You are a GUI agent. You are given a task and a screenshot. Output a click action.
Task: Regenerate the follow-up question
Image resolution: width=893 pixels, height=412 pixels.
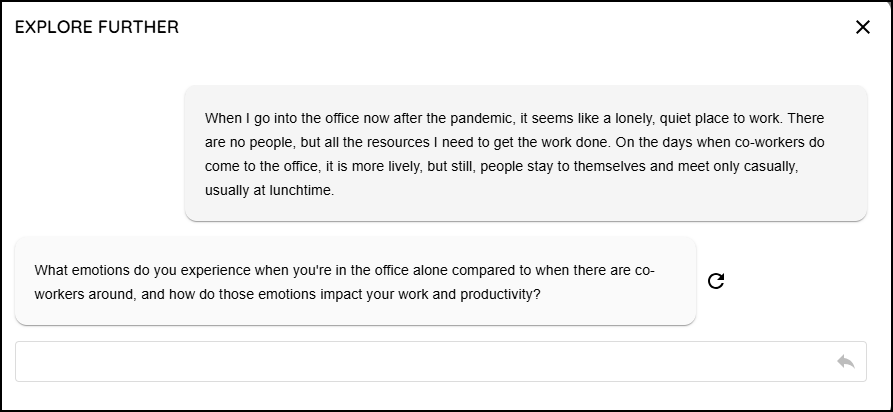(x=716, y=281)
